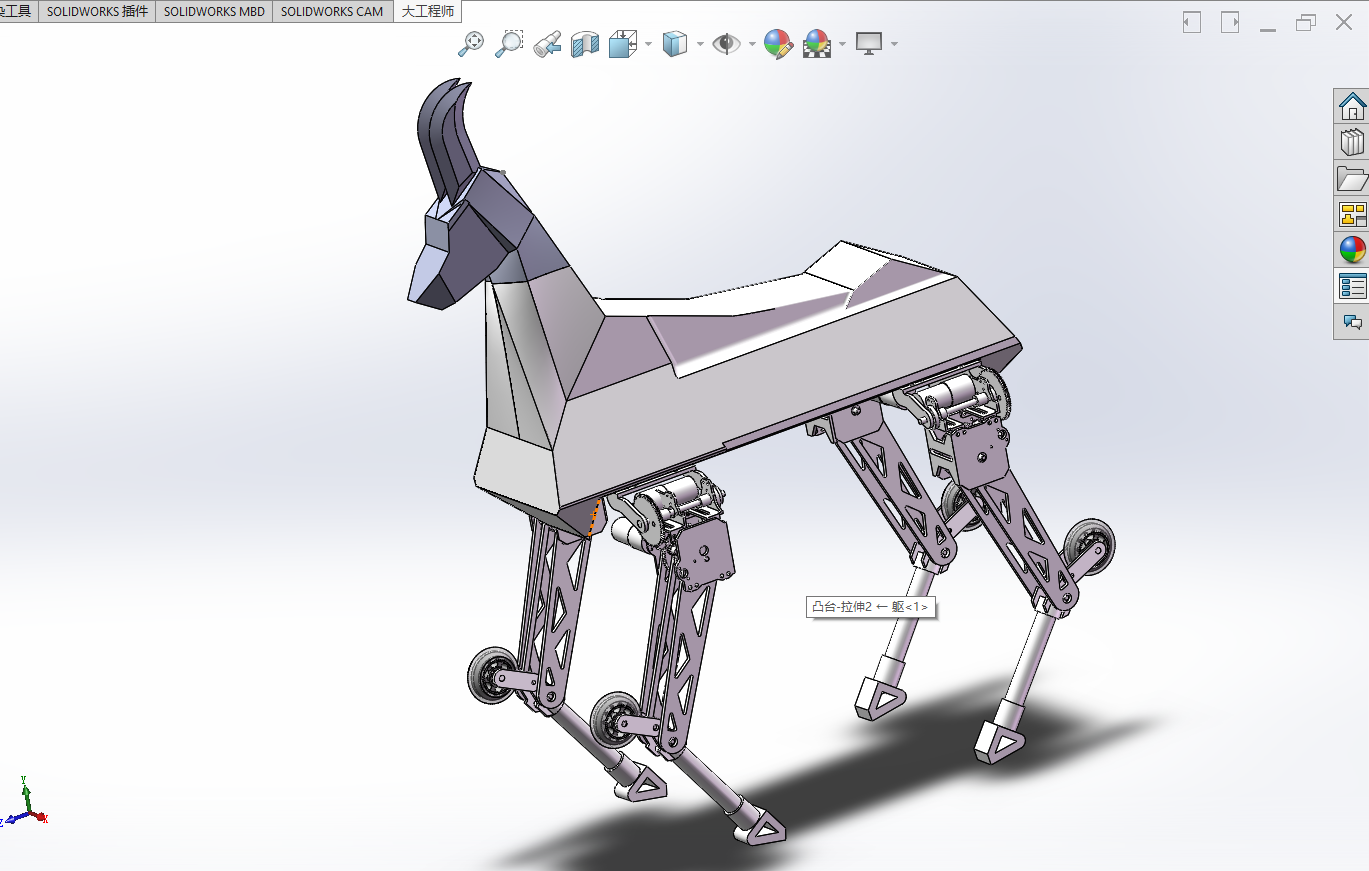Open View Settings monitor icon

coord(869,43)
